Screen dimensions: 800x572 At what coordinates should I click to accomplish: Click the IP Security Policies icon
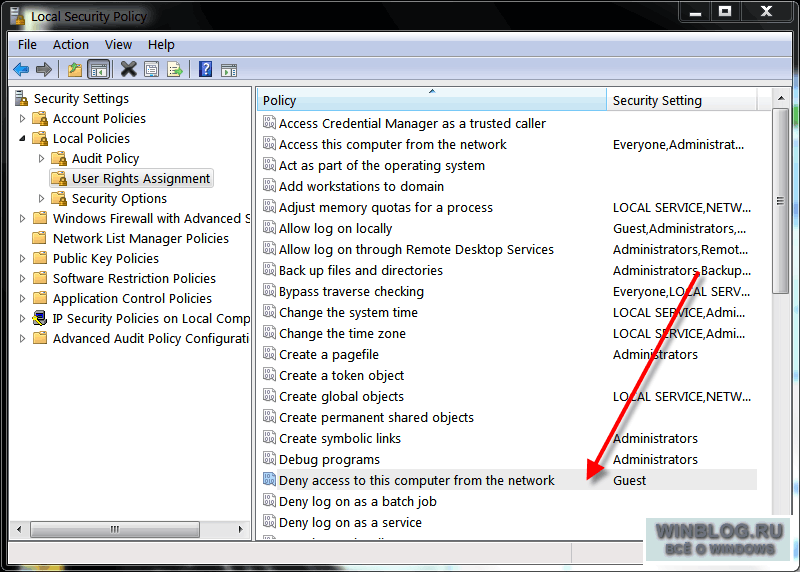tap(40, 318)
